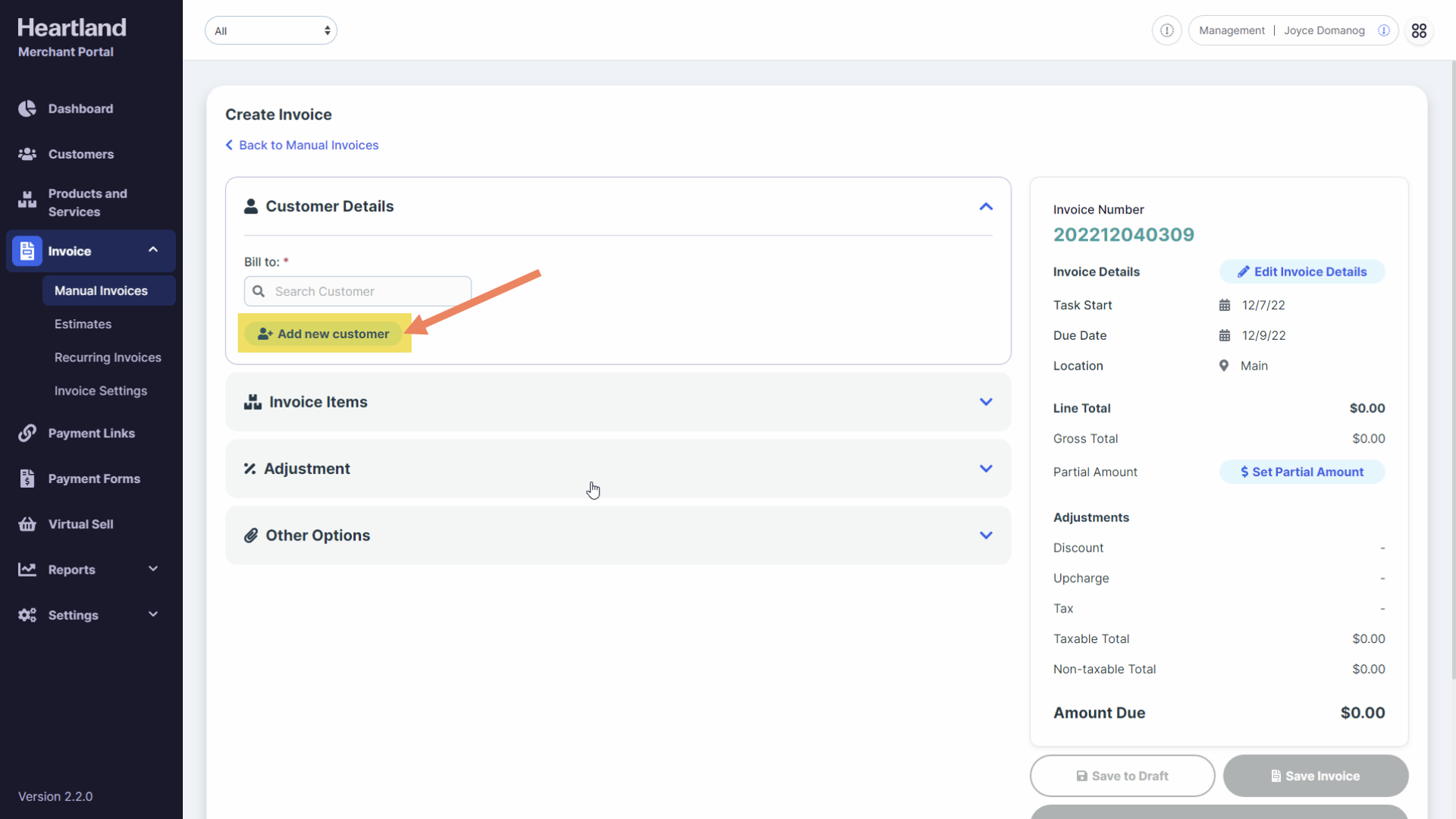Click the Dashboard pie chart icon
1456x819 pixels.
[x=27, y=108]
